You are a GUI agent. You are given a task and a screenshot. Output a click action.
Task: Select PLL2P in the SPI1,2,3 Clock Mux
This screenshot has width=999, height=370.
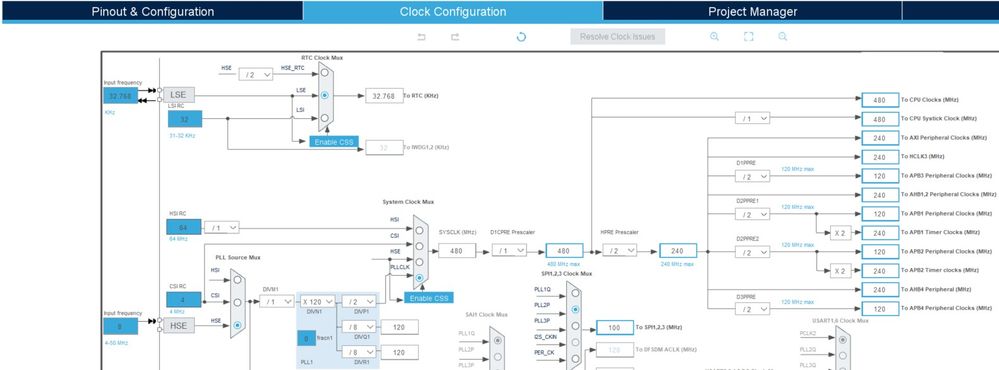tap(575, 310)
